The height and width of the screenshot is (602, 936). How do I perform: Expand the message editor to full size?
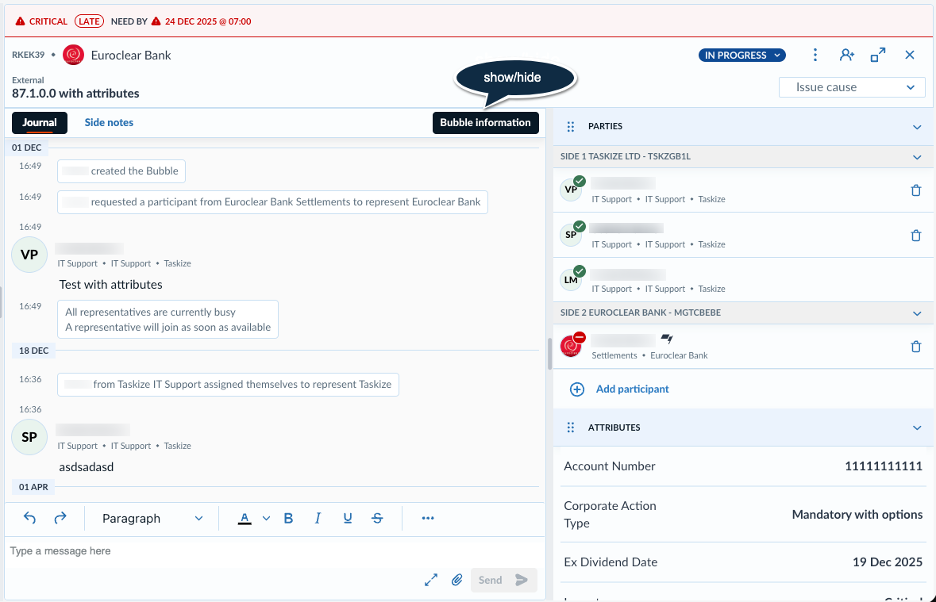(x=431, y=579)
